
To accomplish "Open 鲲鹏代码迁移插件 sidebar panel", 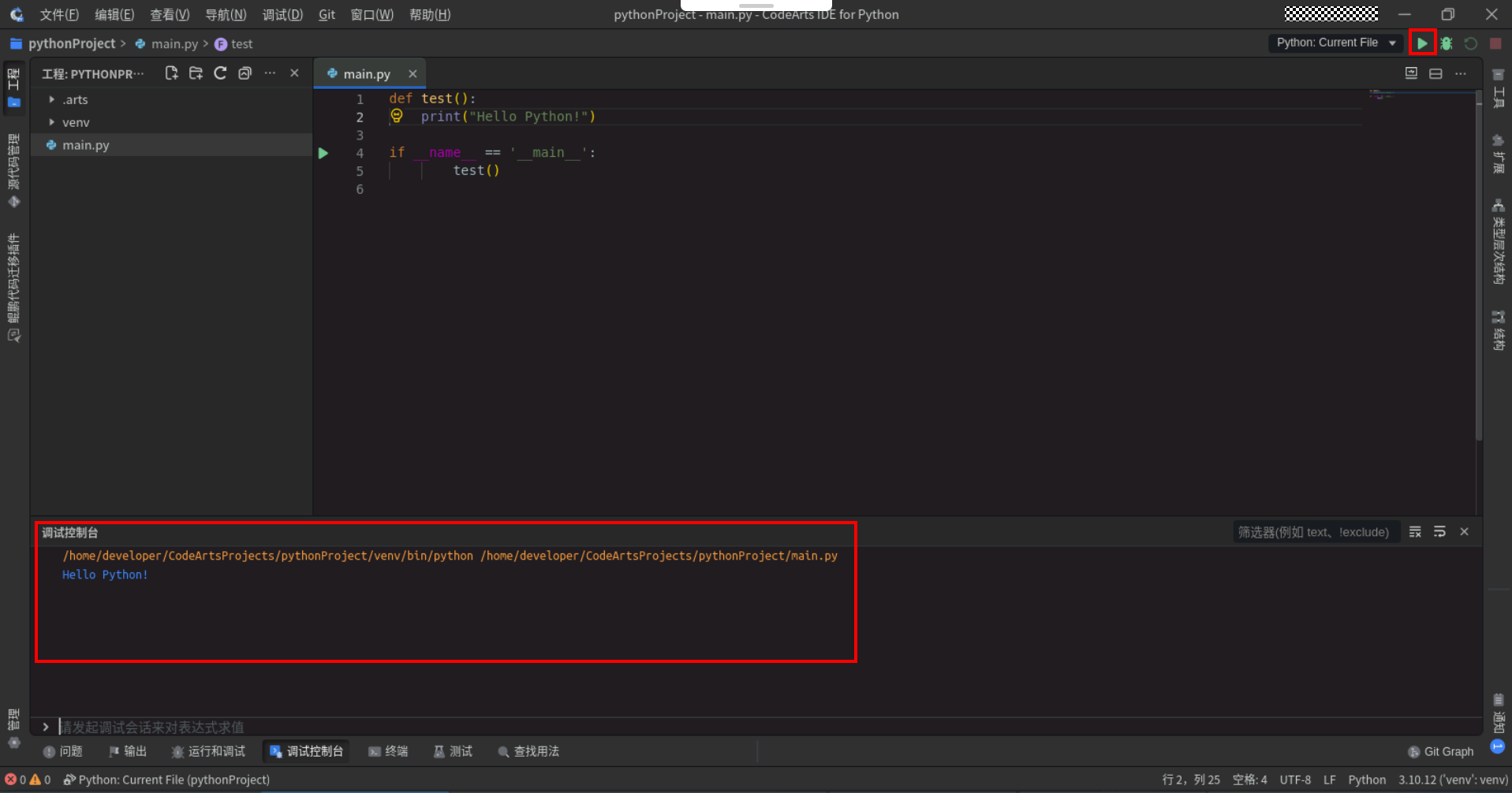I will (x=13, y=288).
